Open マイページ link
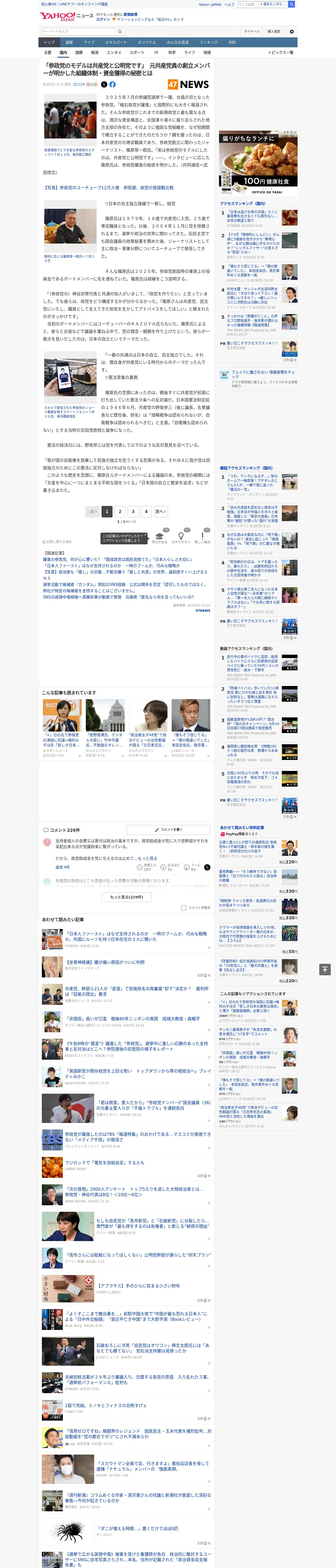This screenshot has height=1568, width=336. [251, 31]
